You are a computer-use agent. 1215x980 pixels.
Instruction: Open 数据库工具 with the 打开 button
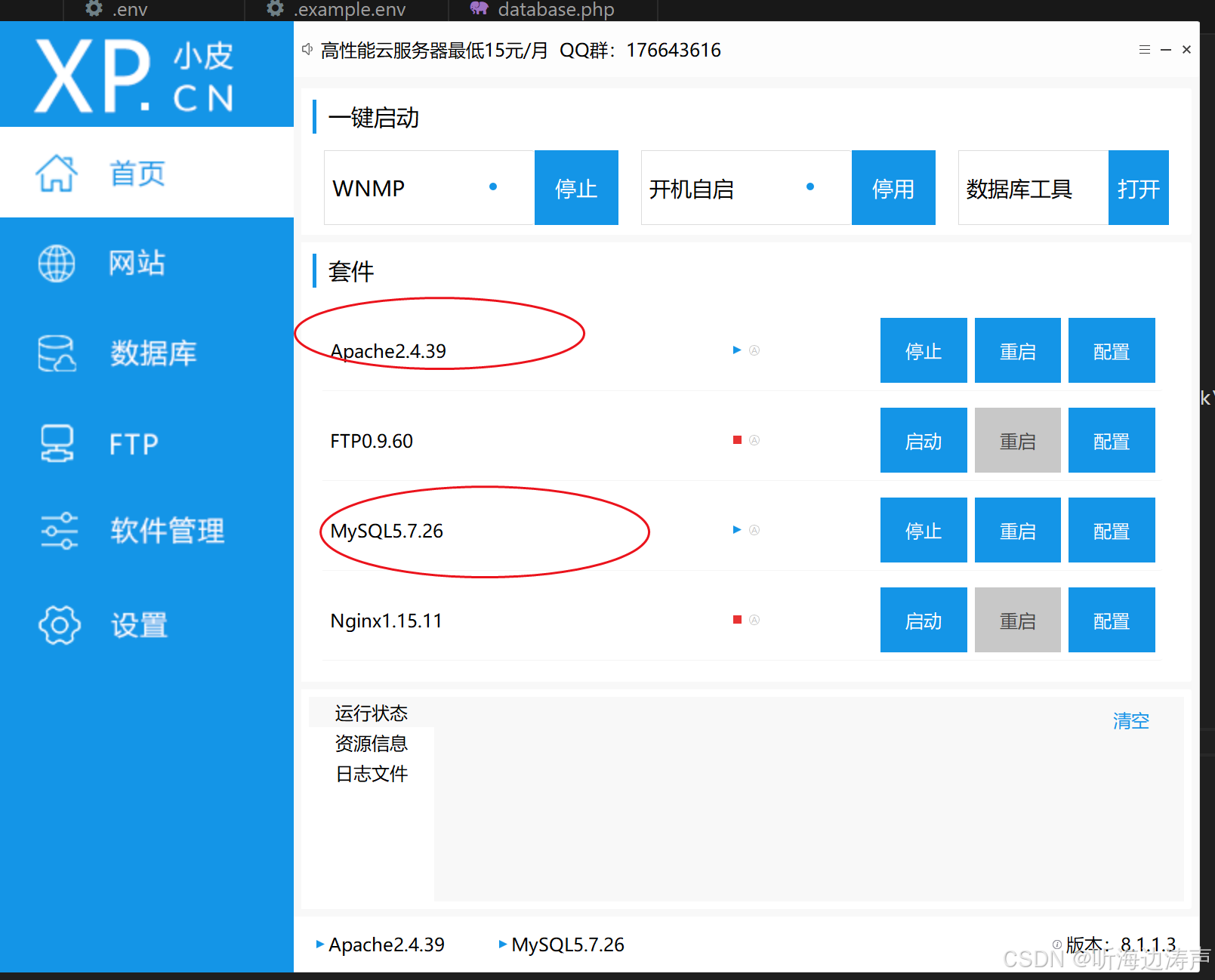click(1138, 187)
